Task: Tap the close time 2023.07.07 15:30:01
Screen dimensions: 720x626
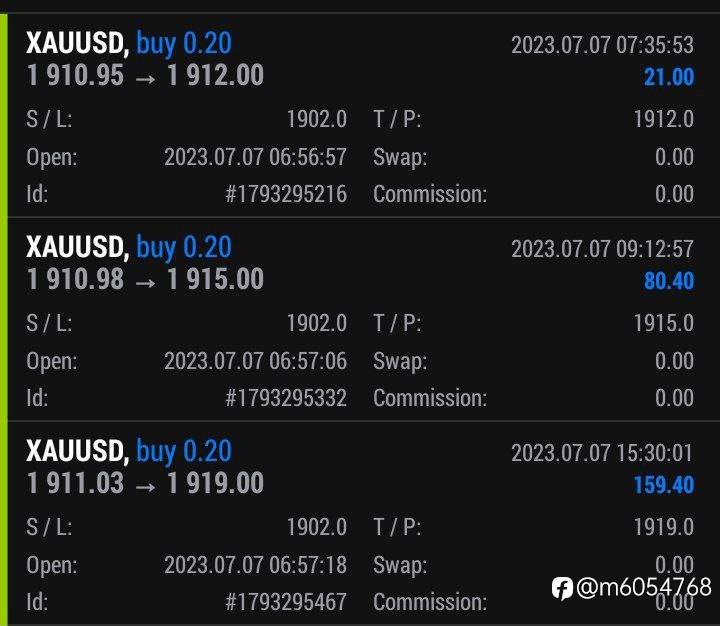Action: (x=602, y=453)
